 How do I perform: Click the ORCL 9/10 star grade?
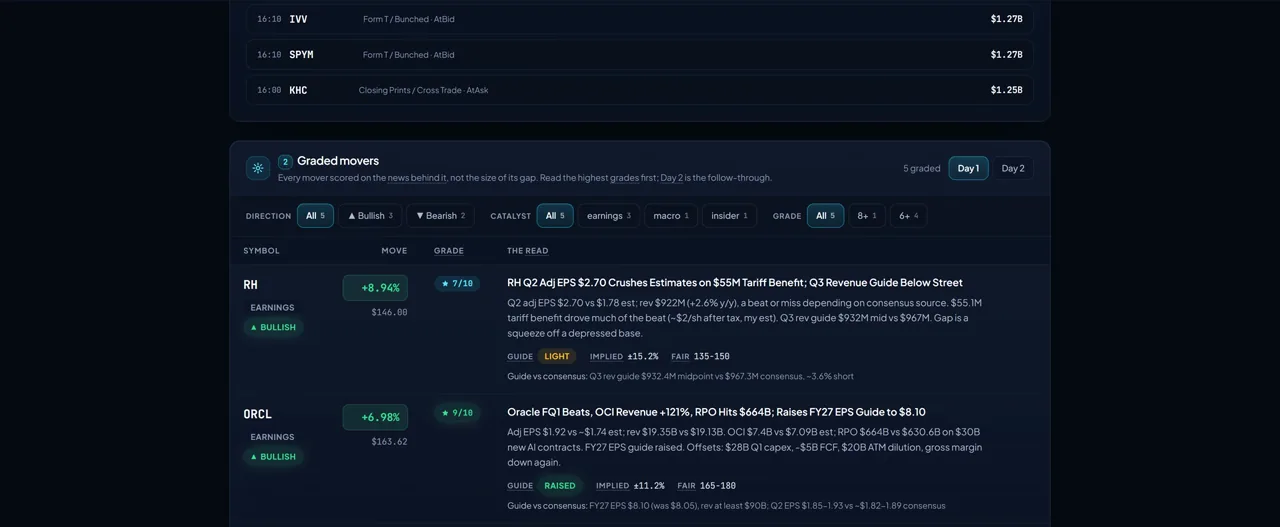tap(457, 412)
